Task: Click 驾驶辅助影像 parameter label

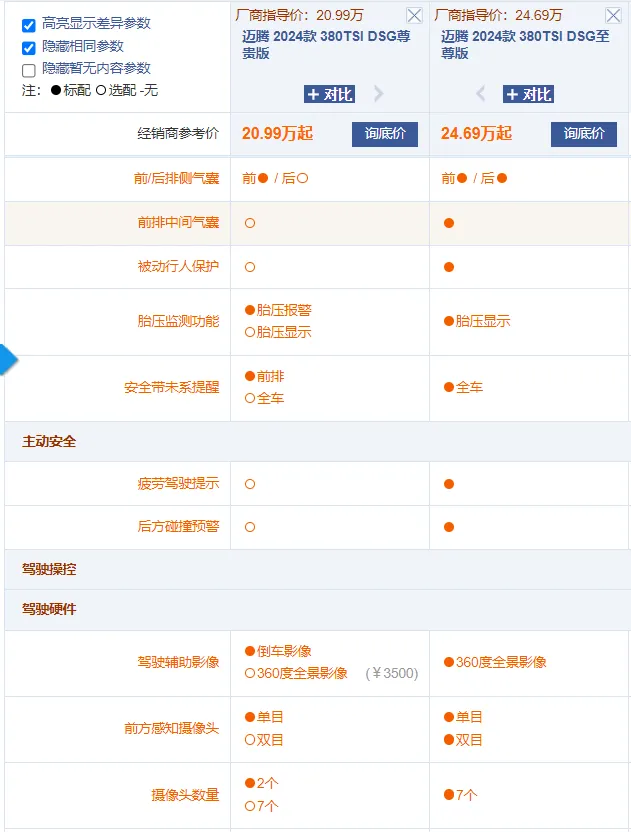Action: pos(178,662)
